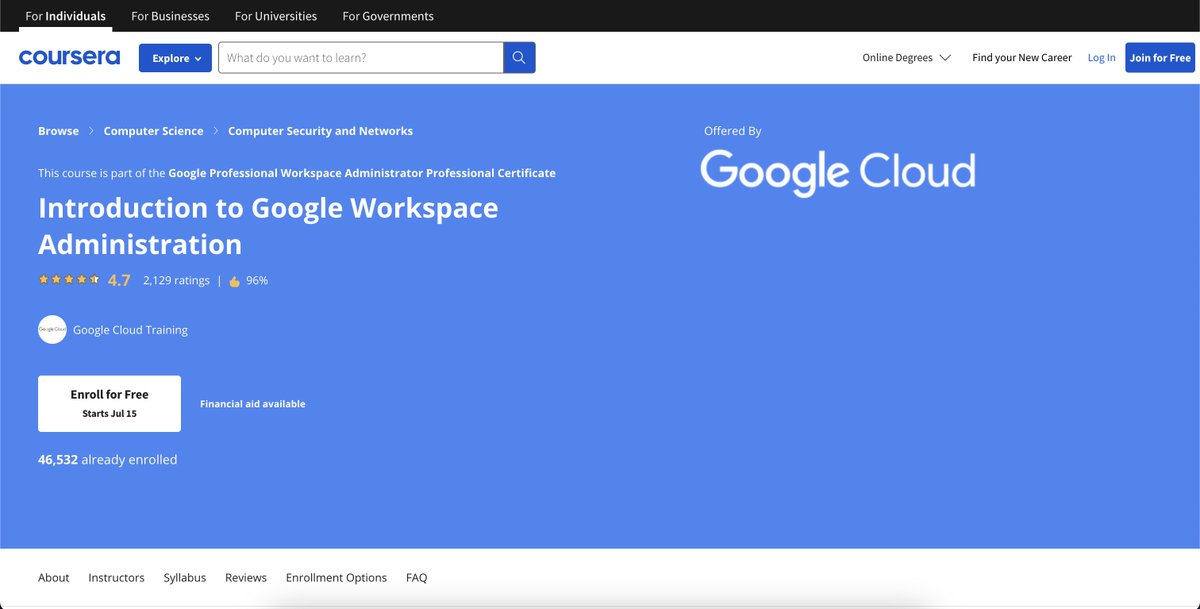
Task: Click the thumbs-up 96% icon
Action: pos(235,281)
